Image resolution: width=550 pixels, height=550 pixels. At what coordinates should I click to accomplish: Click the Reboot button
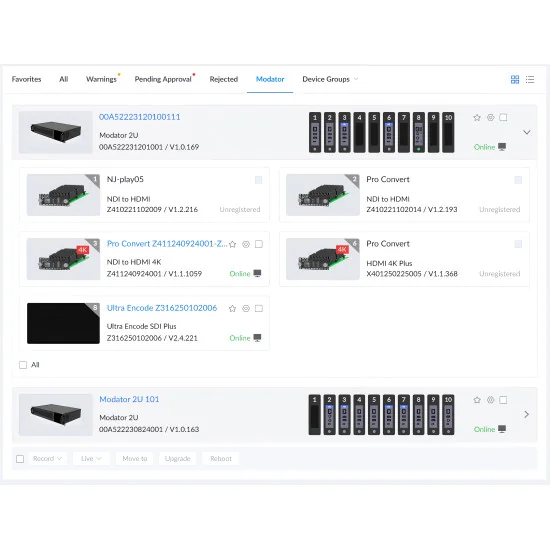pyautogui.click(x=221, y=458)
